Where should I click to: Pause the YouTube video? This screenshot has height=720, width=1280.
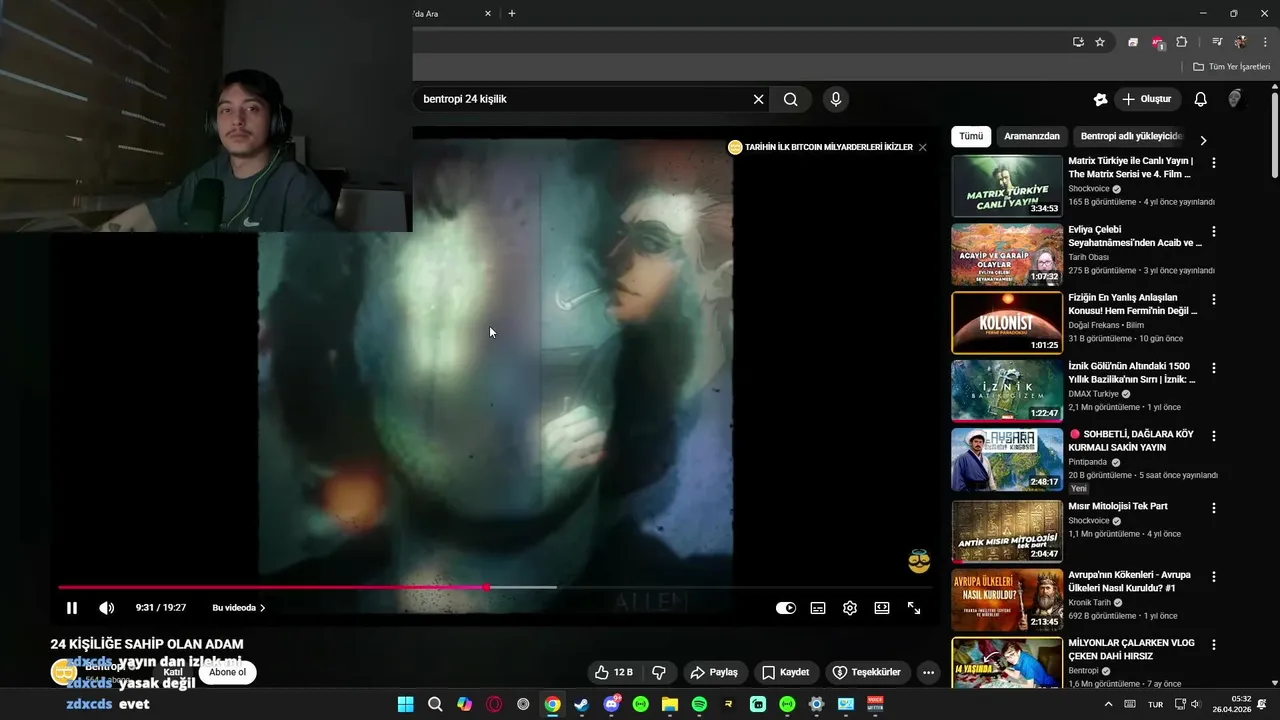(72, 608)
